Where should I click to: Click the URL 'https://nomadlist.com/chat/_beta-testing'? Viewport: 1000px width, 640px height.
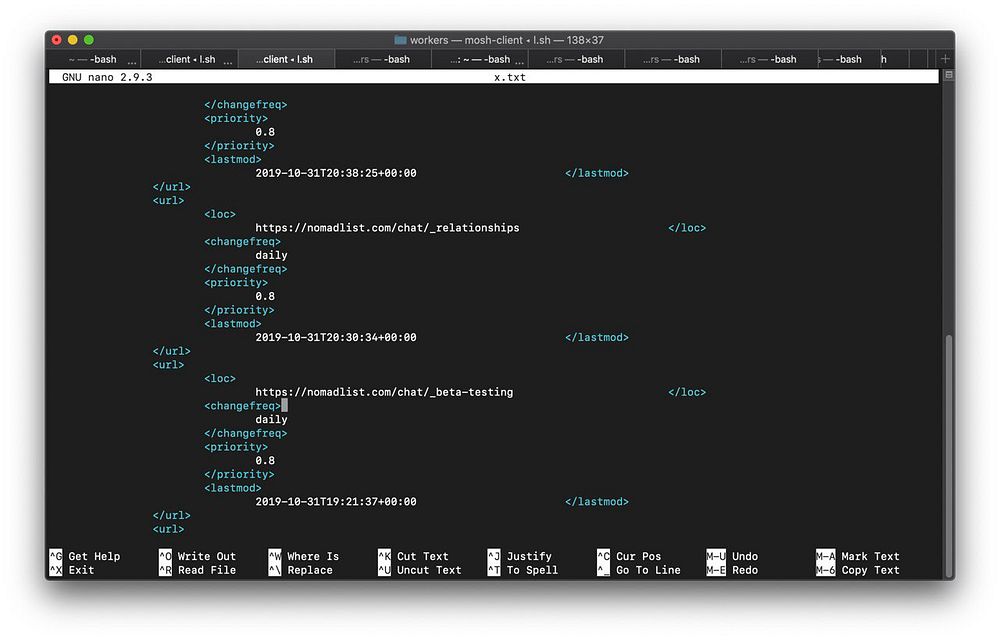(384, 393)
